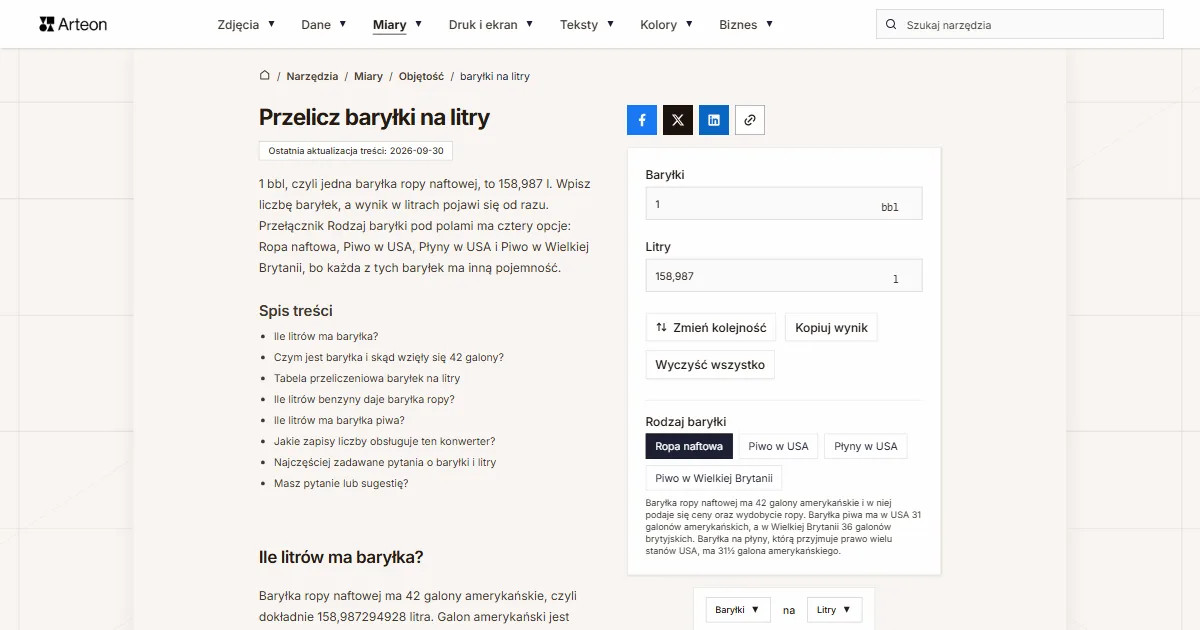Select Płyny w USA barrel type
This screenshot has width=1200, height=630.
pyautogui.click(x=866, y=446)
